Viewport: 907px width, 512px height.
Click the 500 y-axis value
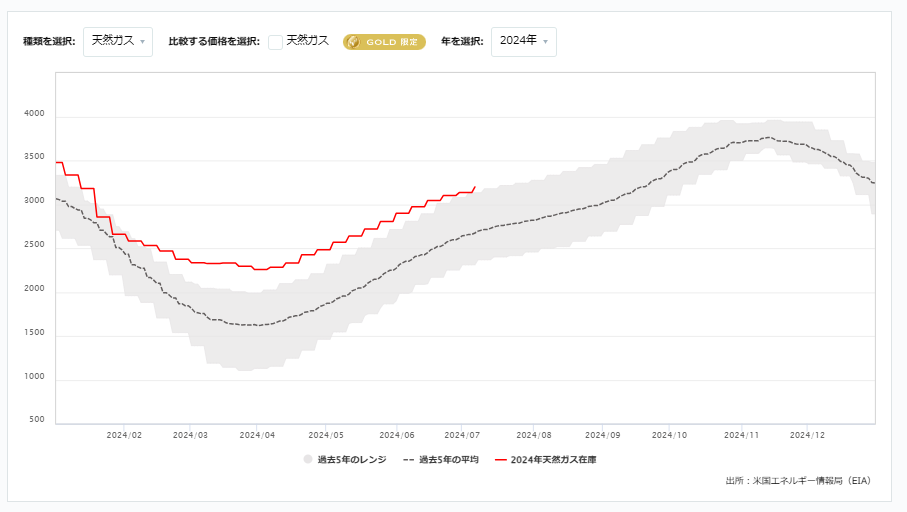tap(37, 419)
